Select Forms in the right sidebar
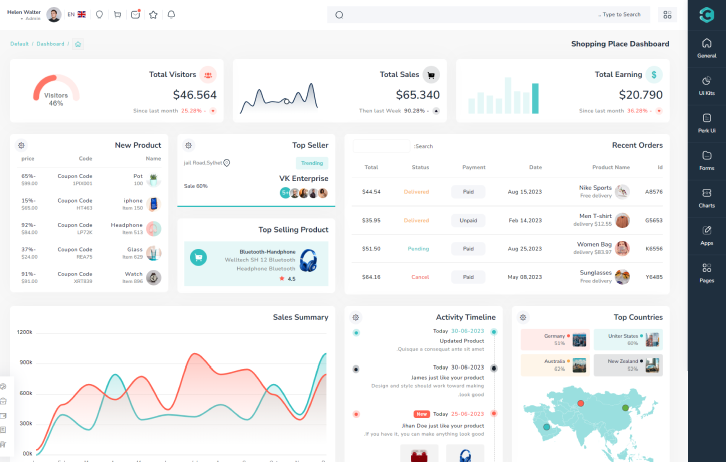Screen dimensions: 726x462 (706, 160)
